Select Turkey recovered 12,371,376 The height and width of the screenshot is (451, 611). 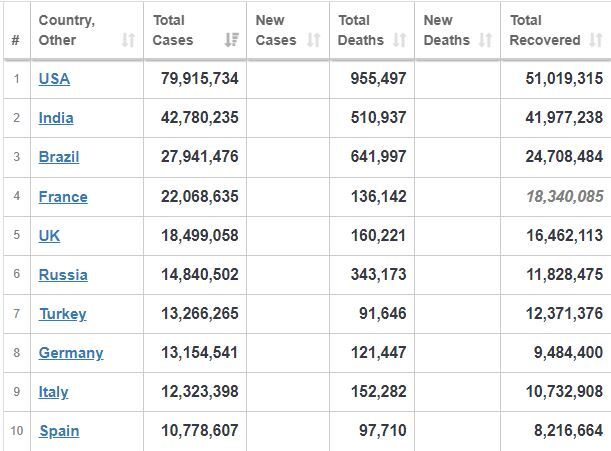tap(565, 313)
